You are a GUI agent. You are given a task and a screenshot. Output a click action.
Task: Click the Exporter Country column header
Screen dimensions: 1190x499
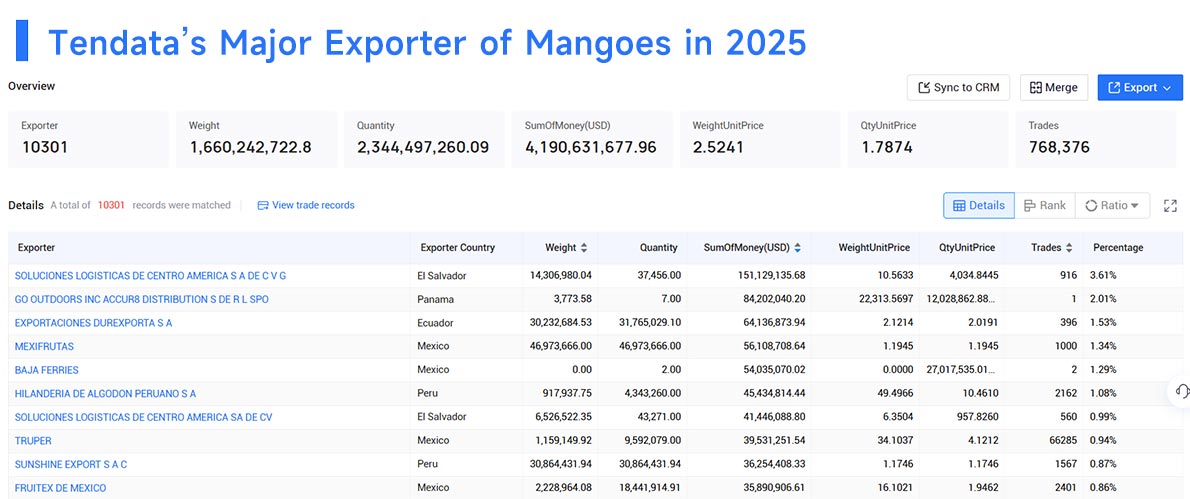pos(458,247)
